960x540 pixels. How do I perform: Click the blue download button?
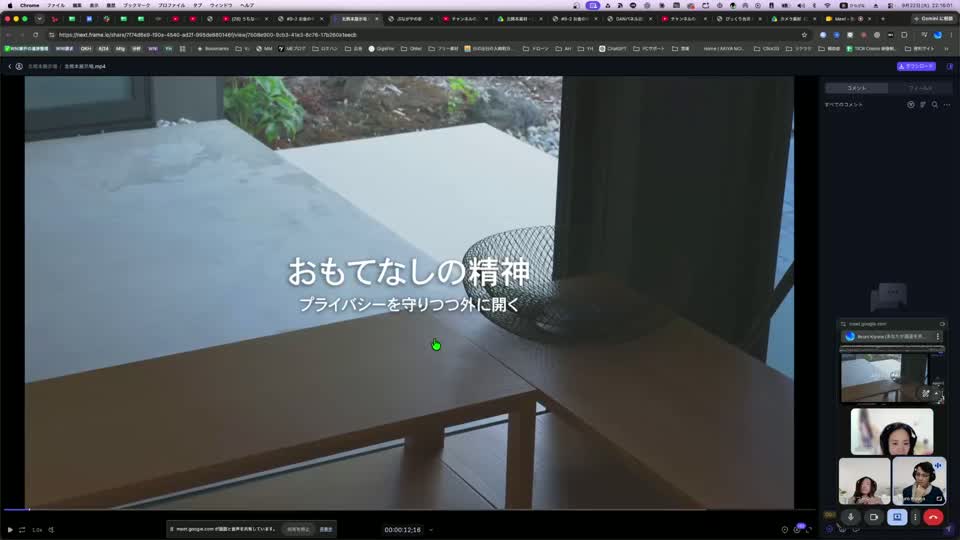point(916,66)
